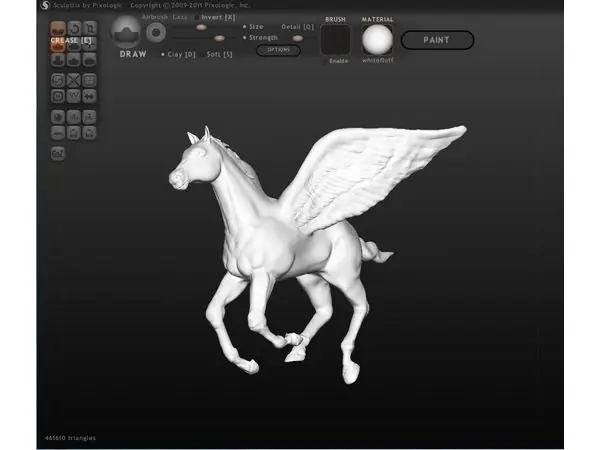
Task: Select the Flatten brush tool
Action: [74, 45]
